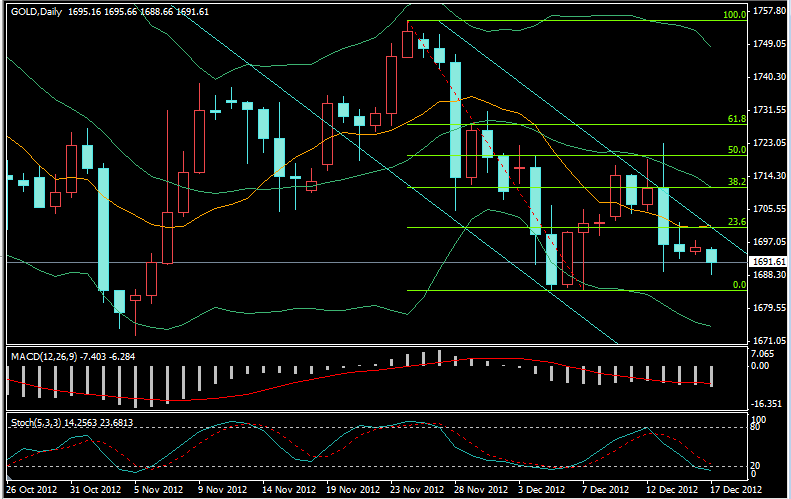791x499 pixels.
Task: Select the 38.2 Fibonacci level label
Action: tap(737, 182)
